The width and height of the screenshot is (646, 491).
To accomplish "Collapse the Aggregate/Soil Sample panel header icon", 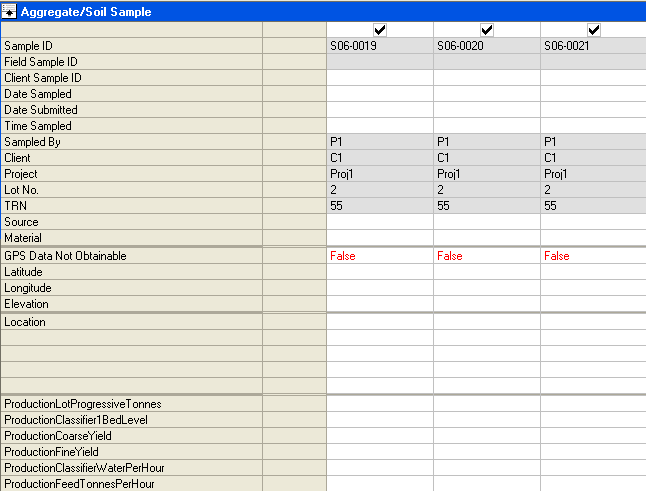I will pyautogui.click(x=10, y=10).
